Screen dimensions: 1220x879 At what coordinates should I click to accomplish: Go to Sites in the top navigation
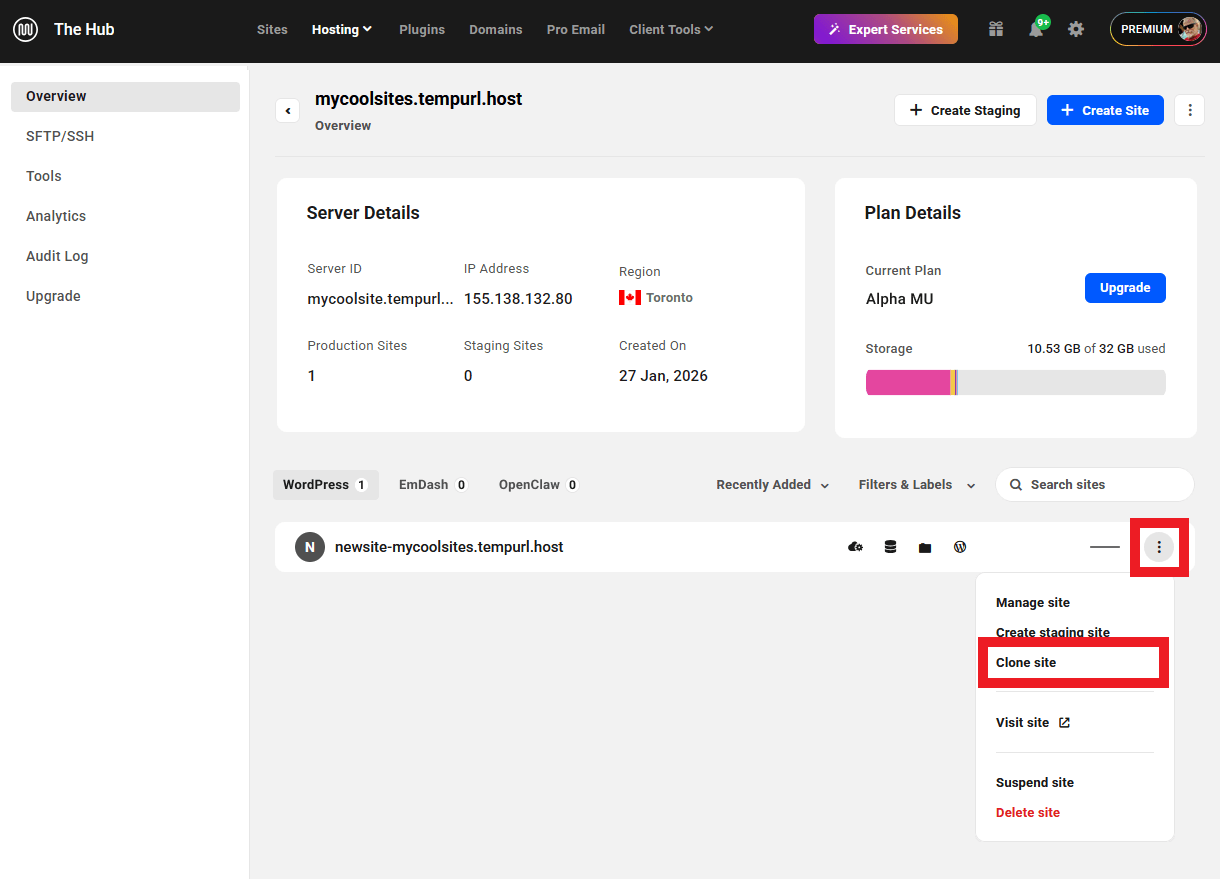pyautogui.click(x=272, y=29)
